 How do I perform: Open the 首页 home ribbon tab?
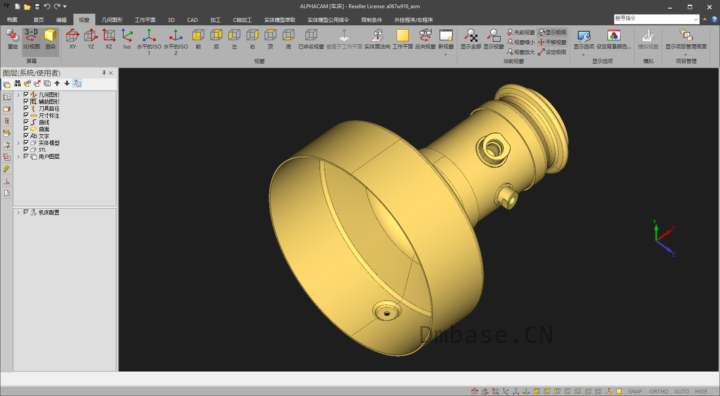pyautogui.click(x=39, y=20)
